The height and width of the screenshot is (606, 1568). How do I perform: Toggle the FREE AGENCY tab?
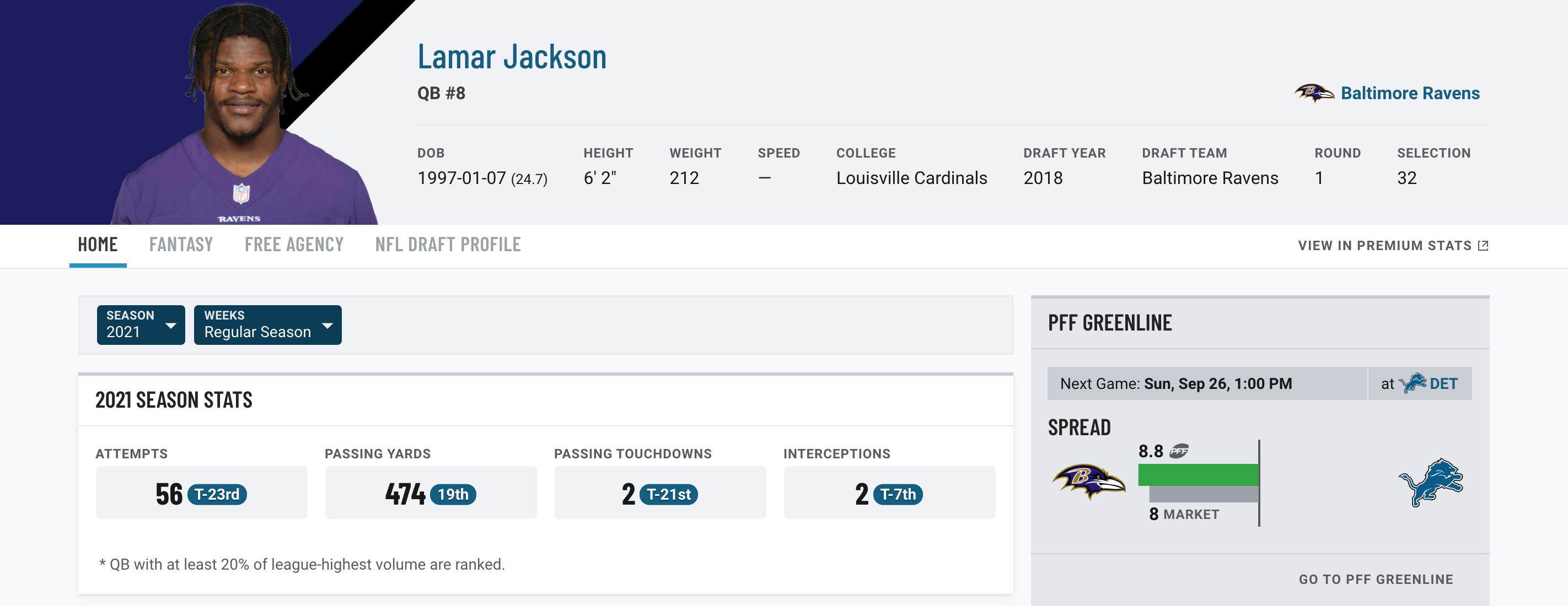click(294, 243)
